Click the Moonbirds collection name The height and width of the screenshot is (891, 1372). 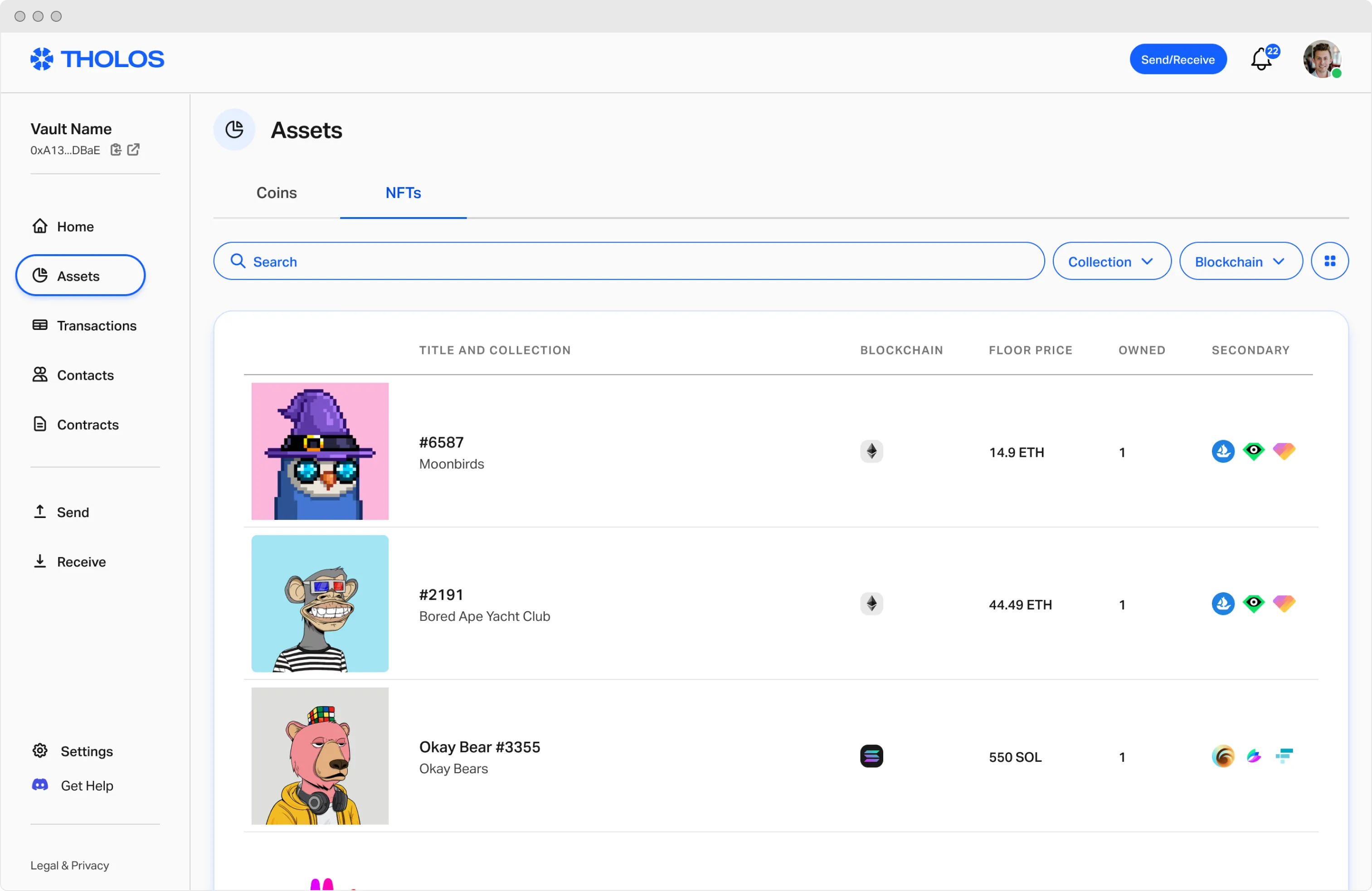pos(452,464)
